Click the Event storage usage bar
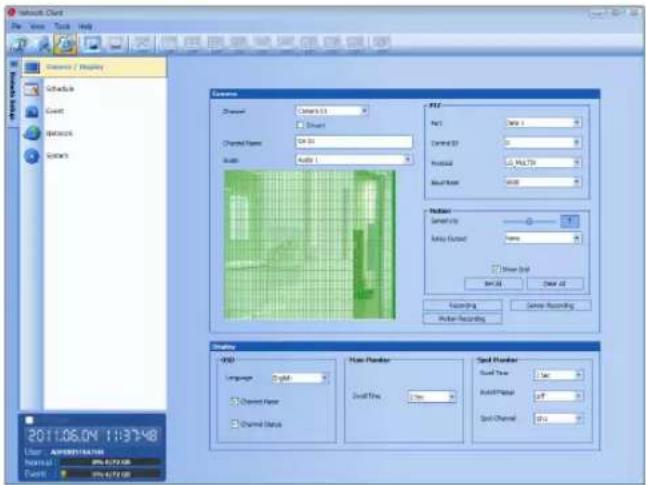The width and height of the screenshot is (646, 485). [110, 474]
